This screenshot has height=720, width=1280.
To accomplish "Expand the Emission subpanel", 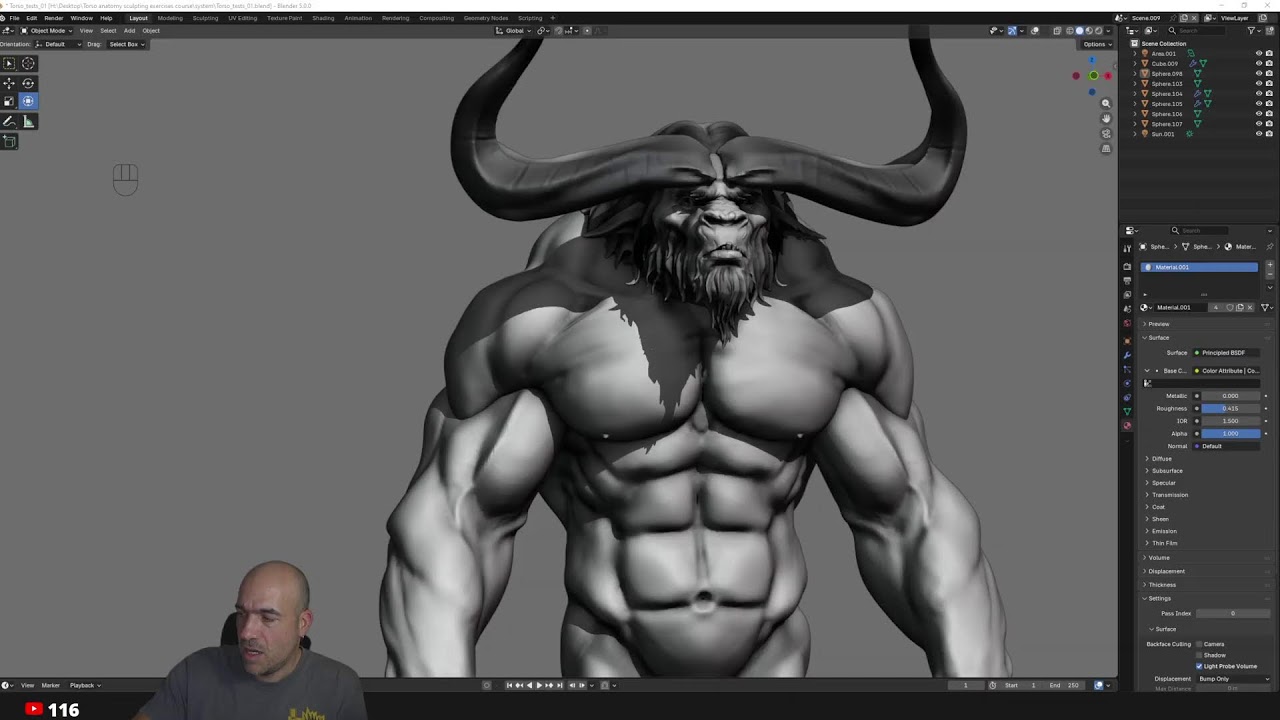I will [1164, 531].
